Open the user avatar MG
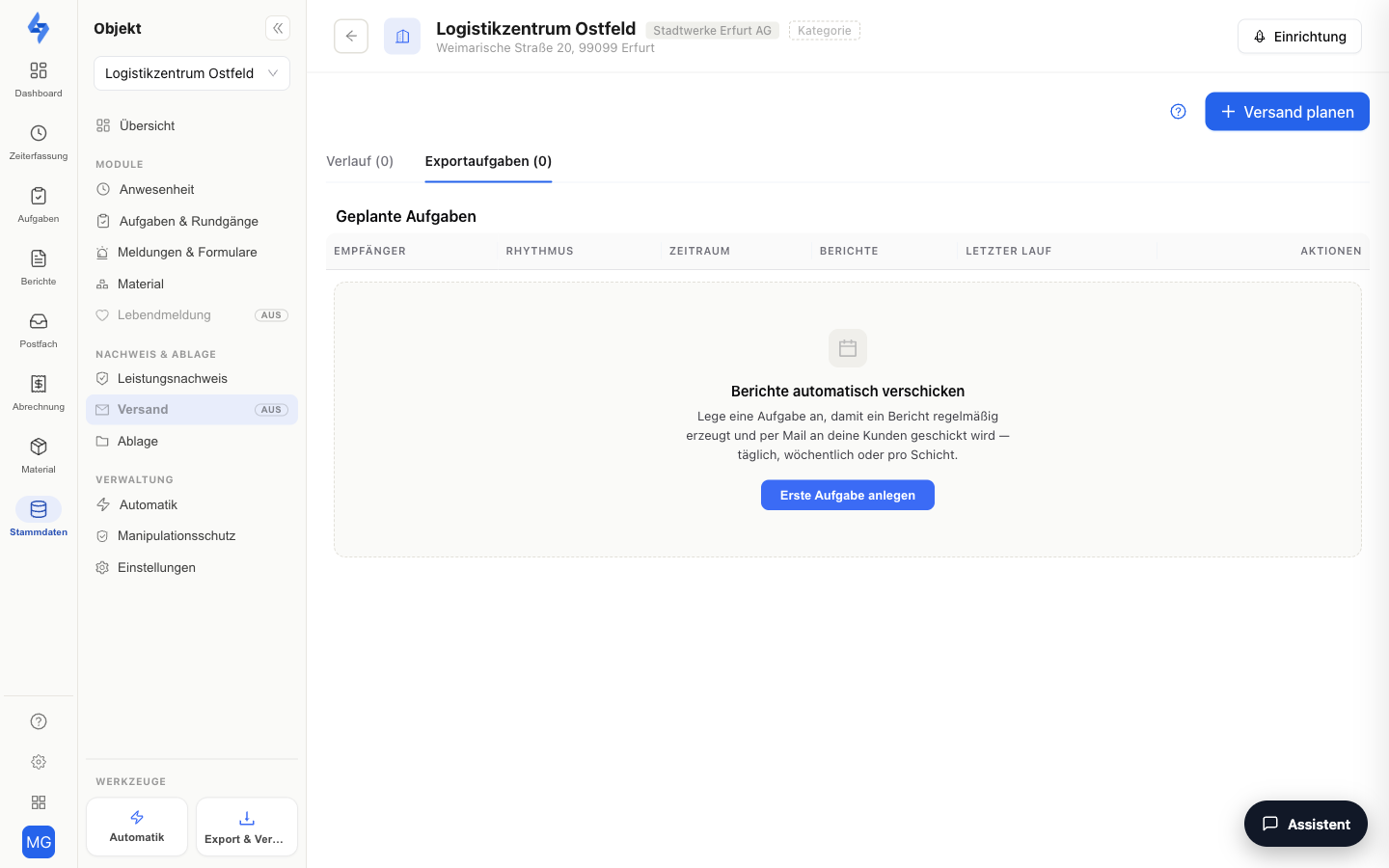The height and width of the screenshot is (868, 1389). tap(39, 842)
